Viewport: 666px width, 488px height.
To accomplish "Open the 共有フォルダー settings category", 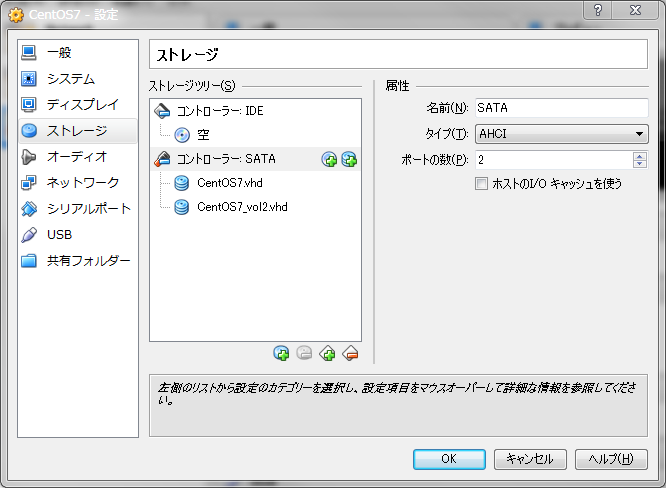I will 78,260.
